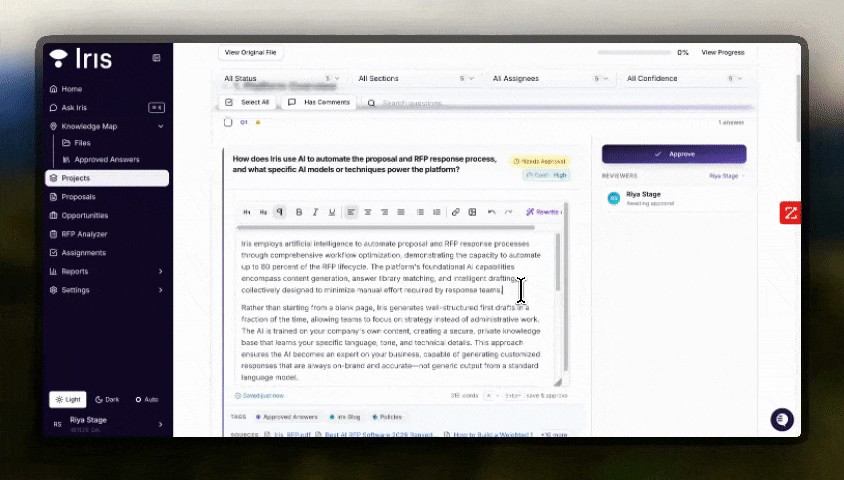Click the editor resize handle corner
Image resolution: width=844 pixels, height=480 pixels.
click(x=558, y=382)
